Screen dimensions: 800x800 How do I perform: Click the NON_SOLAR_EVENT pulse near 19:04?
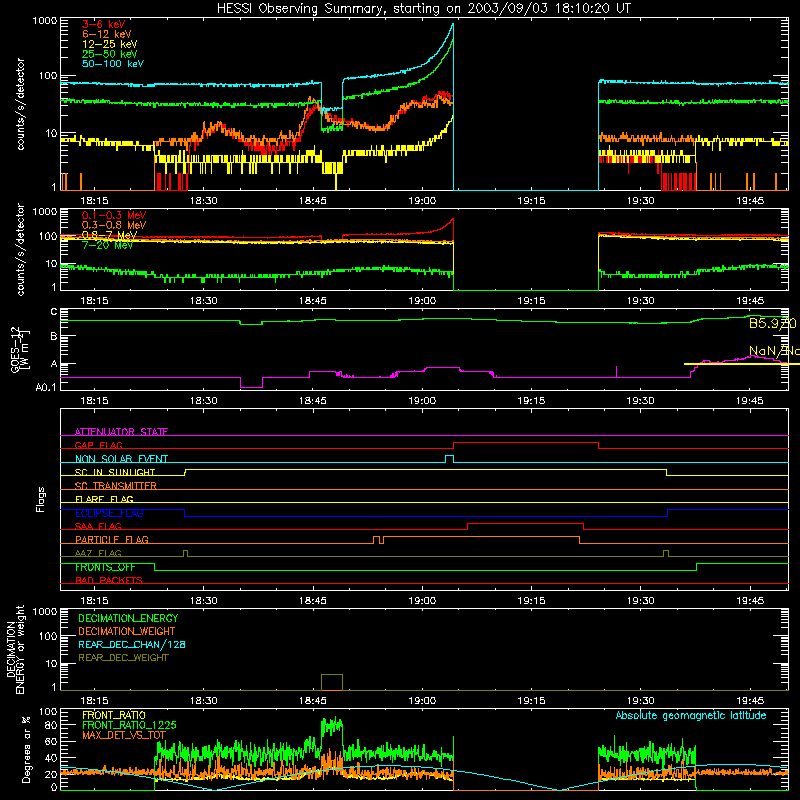(x=449, y=459)
